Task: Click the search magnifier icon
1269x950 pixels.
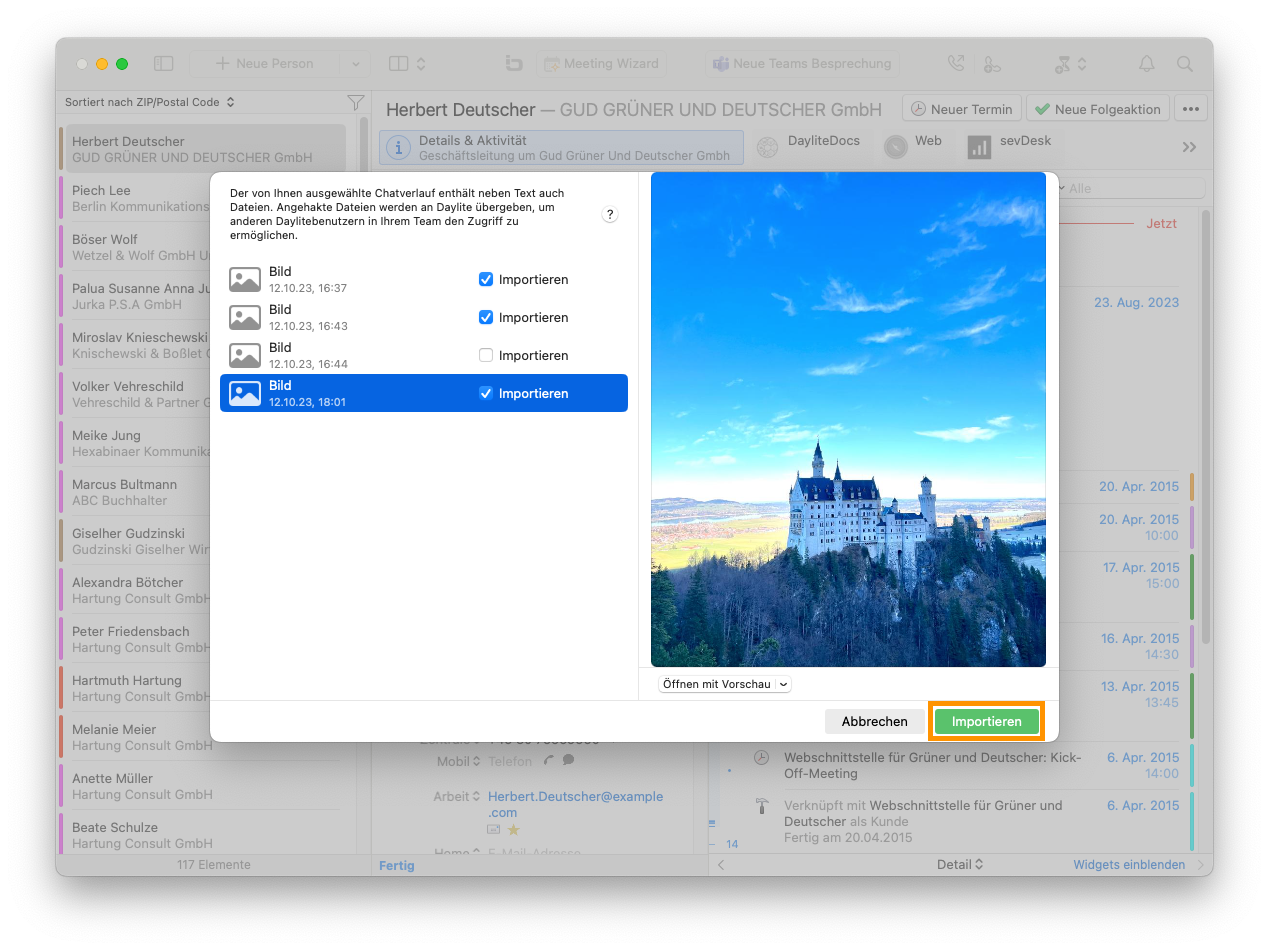Action: pos(1185,63)
